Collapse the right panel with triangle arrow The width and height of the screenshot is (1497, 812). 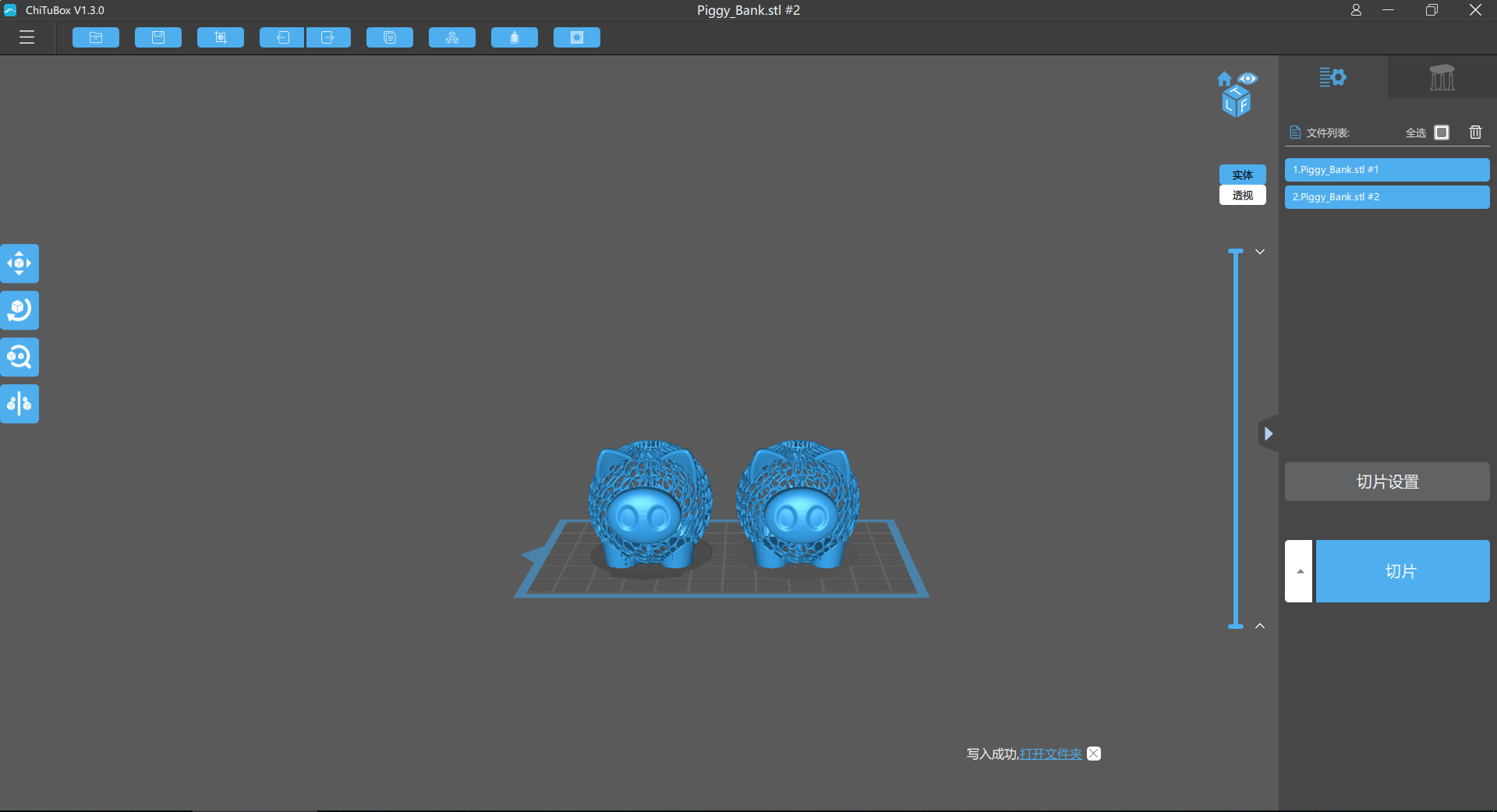click(1269, 433)
